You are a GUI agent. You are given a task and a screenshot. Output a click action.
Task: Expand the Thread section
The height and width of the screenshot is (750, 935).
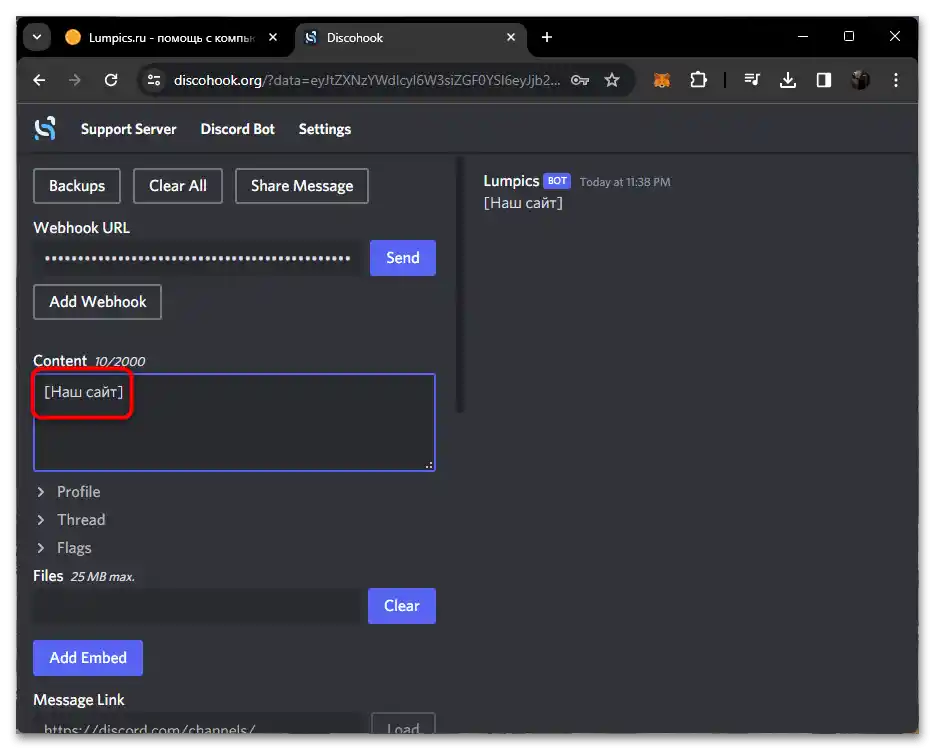pyautogui.click(x=71, y=520)
